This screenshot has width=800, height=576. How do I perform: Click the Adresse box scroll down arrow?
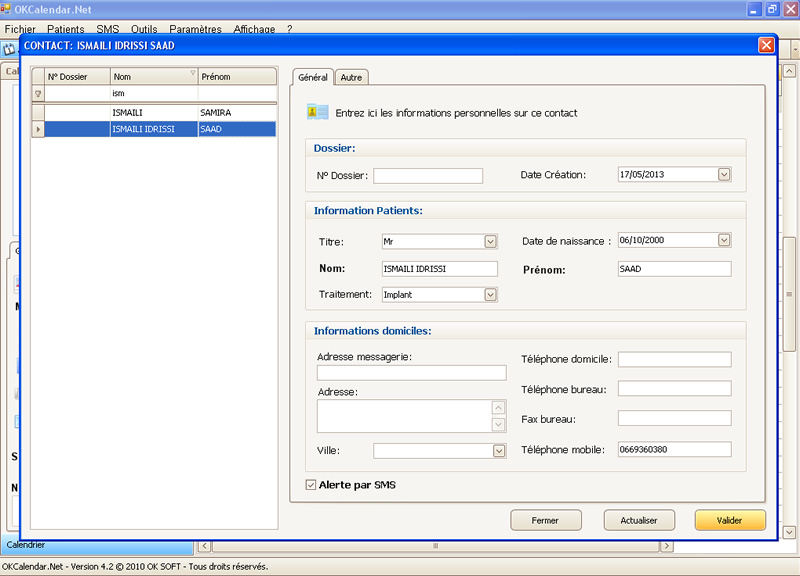(x=498, y=424)
